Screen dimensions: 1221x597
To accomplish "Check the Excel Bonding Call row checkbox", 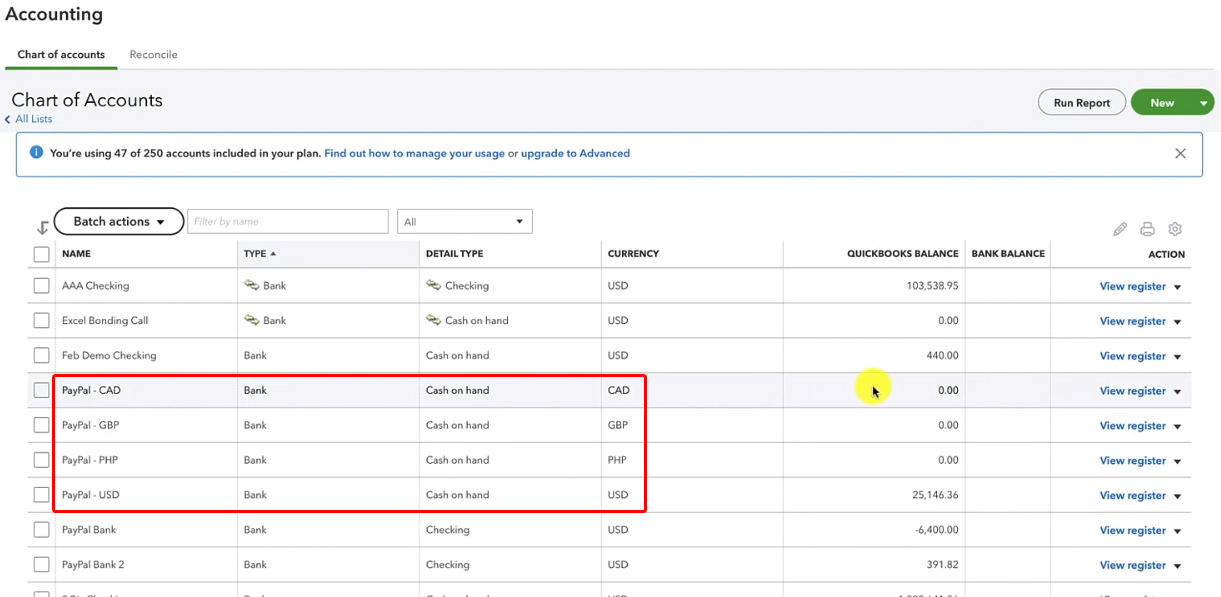I will pos(41,321).
